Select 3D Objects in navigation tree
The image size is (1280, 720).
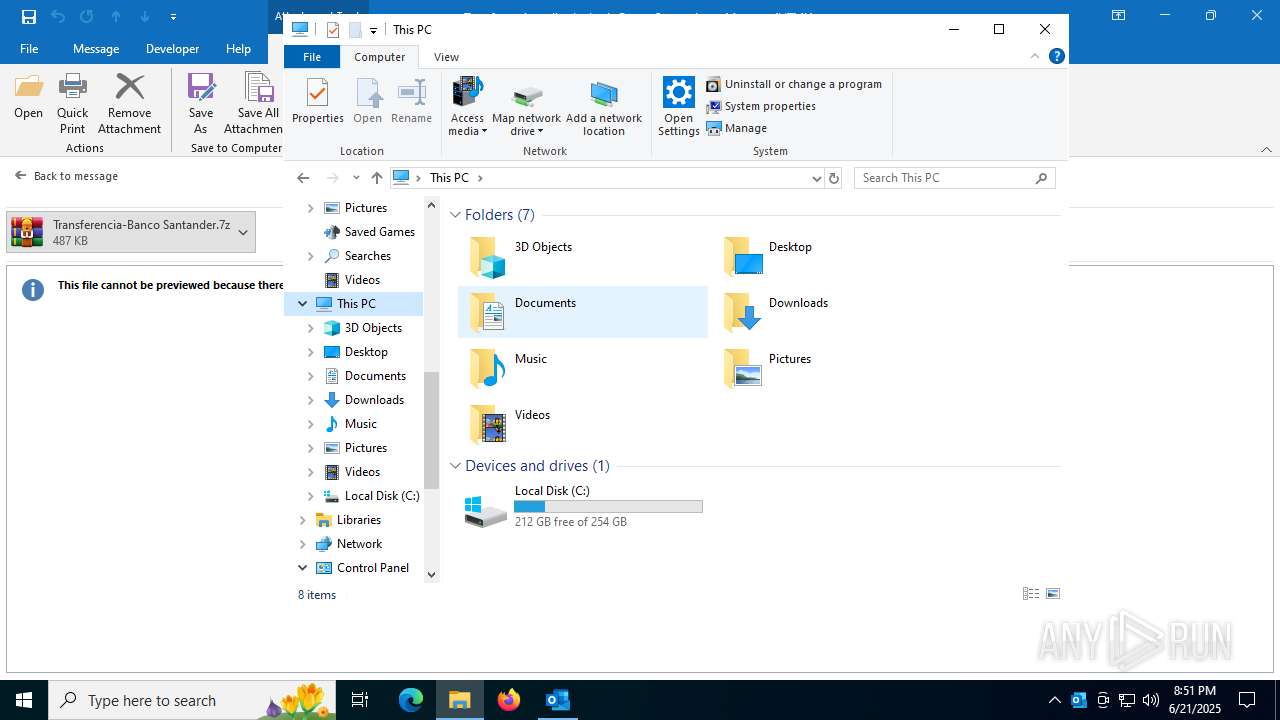click(373, 328)
